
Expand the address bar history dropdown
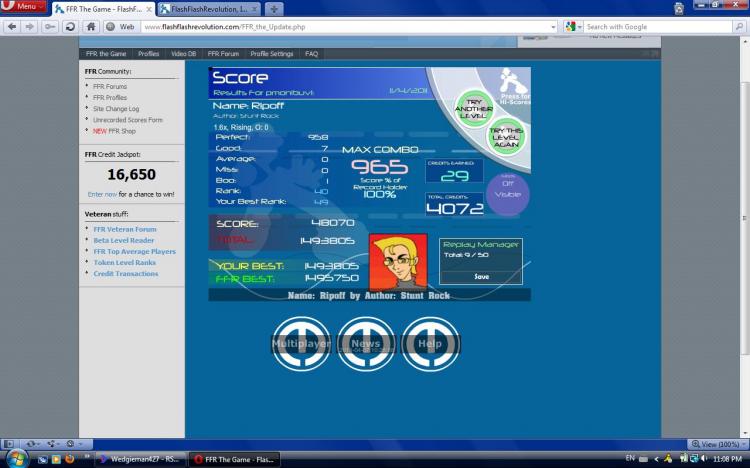553,27
